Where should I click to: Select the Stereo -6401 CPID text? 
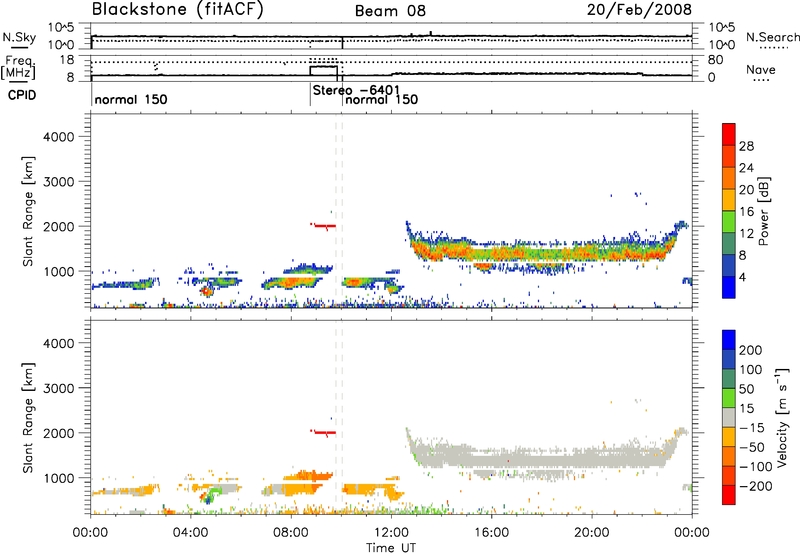356,90
